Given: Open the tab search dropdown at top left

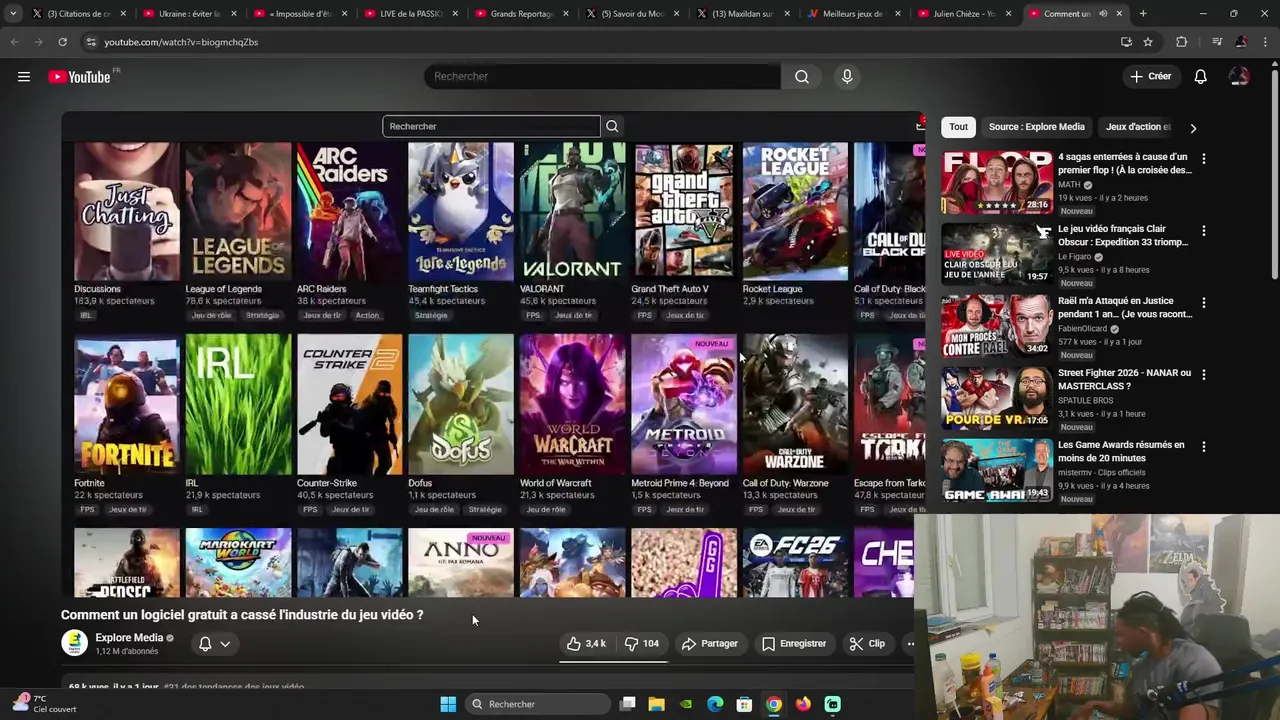Looking at the screenshot, I should pyautogui.click(x=13, y=14).
